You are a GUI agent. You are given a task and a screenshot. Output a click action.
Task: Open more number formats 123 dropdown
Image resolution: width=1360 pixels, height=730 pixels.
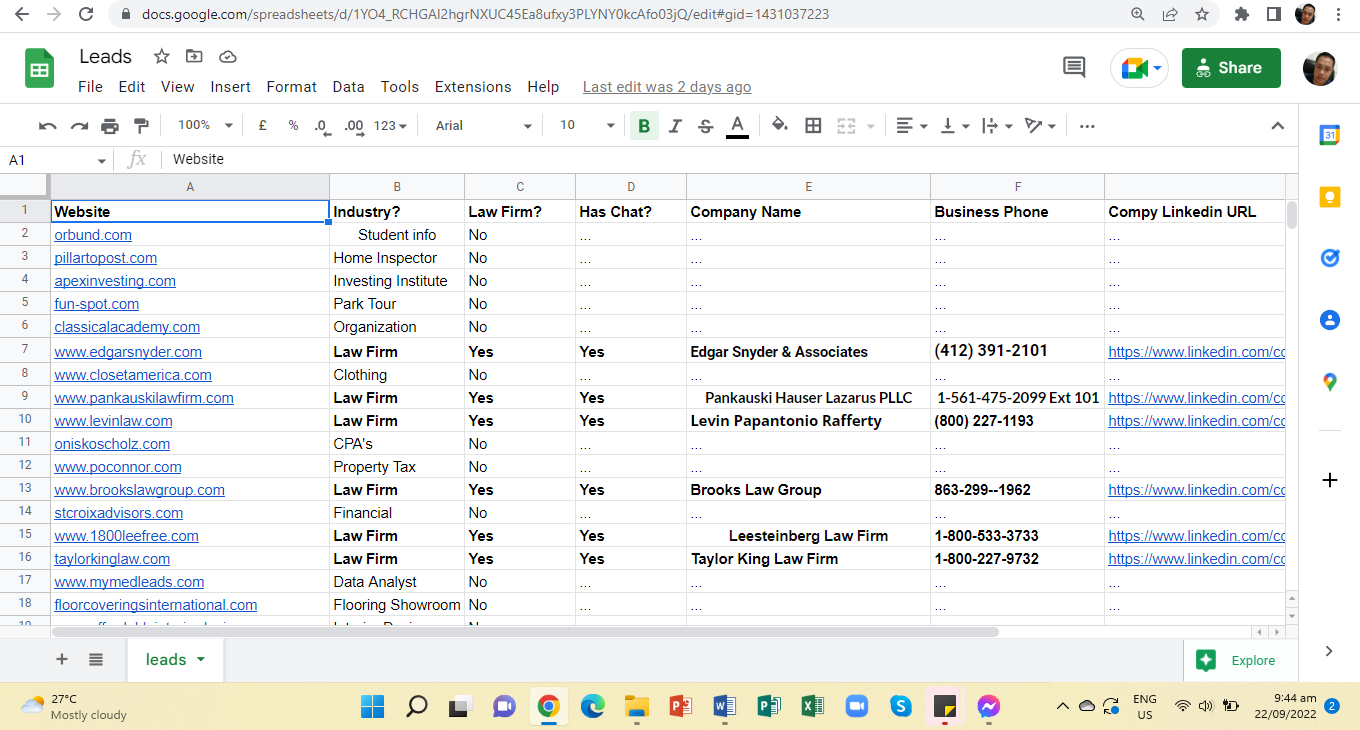pos(390,126)
